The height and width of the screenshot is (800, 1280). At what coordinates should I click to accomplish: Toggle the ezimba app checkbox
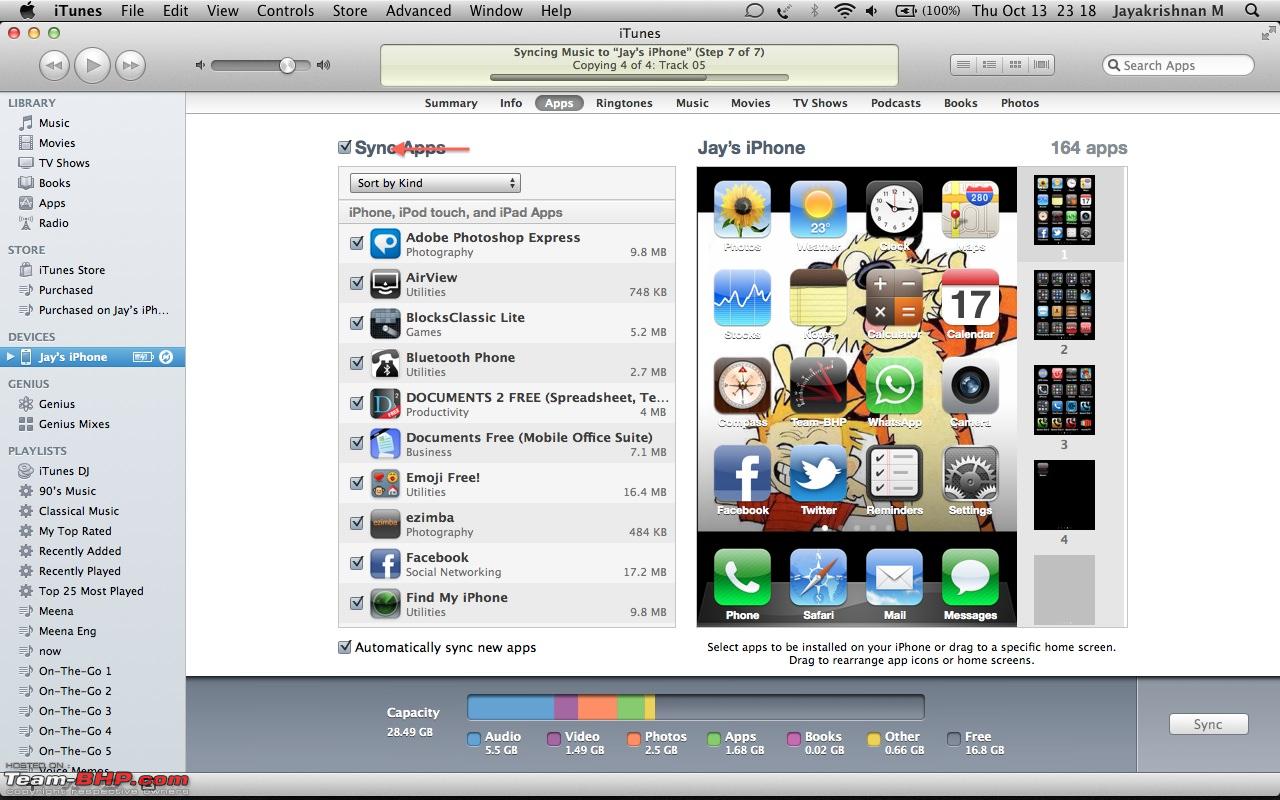(356, 523)
